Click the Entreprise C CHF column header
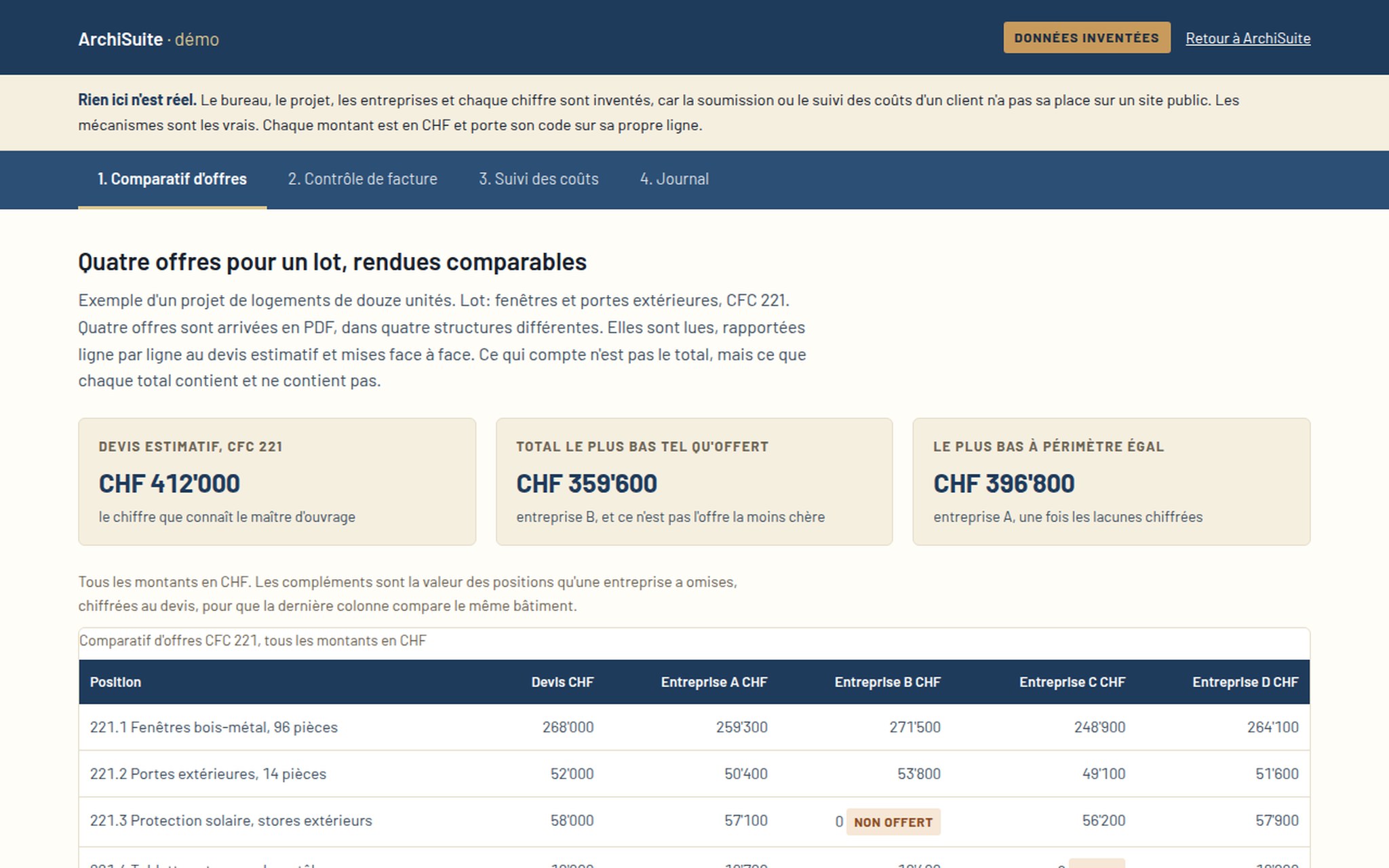Viewport: 1389px width, 868px height. tap(1072, 682)
